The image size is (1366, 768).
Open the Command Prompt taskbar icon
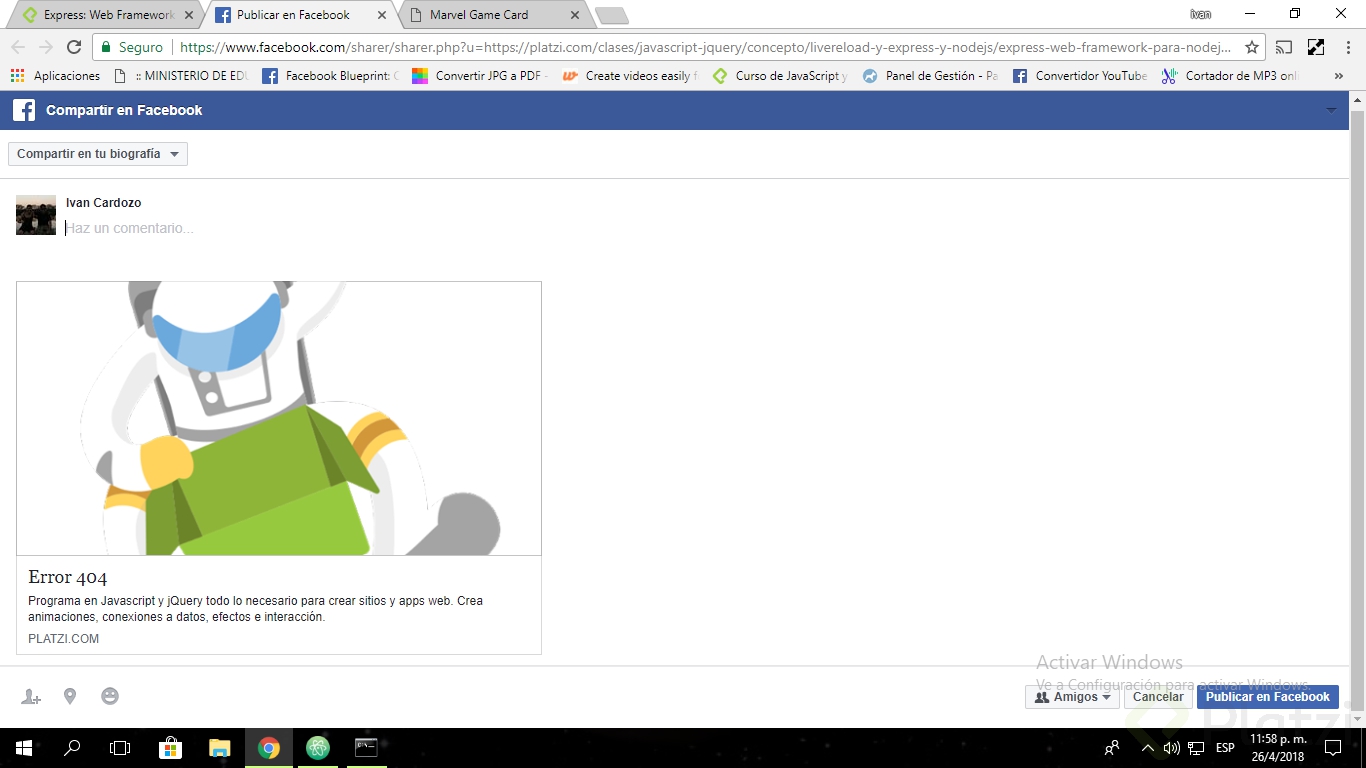point(367,748)
